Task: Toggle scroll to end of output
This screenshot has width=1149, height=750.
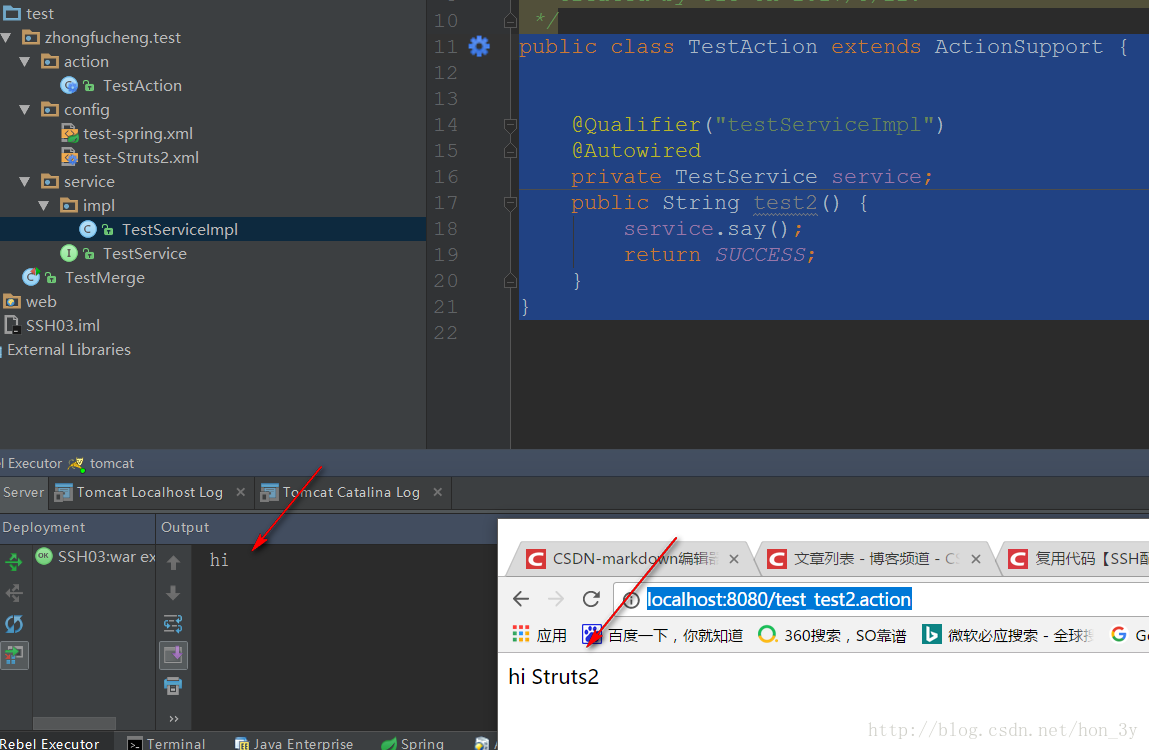Action: (x=173, y=655)
